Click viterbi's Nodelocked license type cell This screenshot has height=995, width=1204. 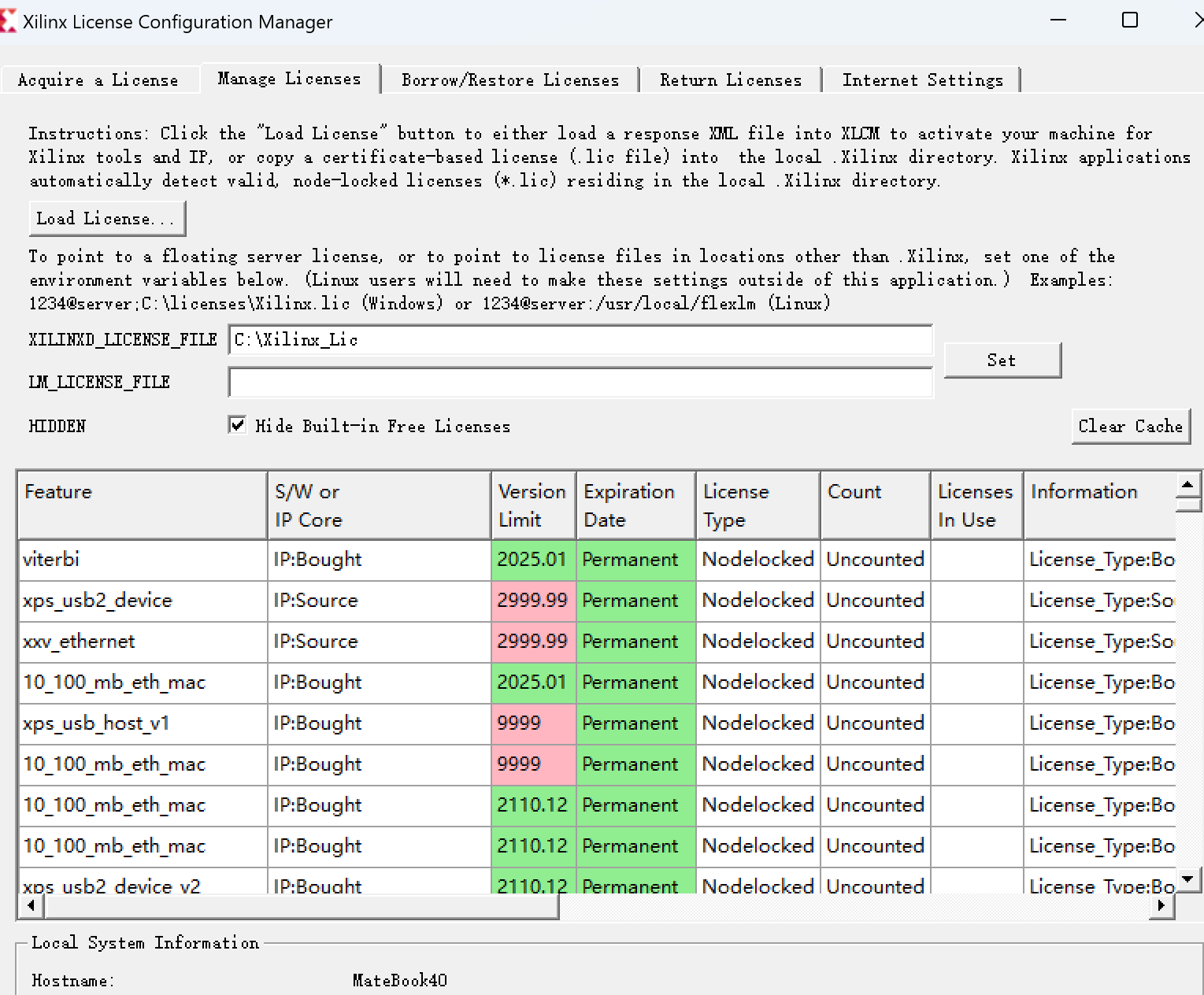(758, 560)
